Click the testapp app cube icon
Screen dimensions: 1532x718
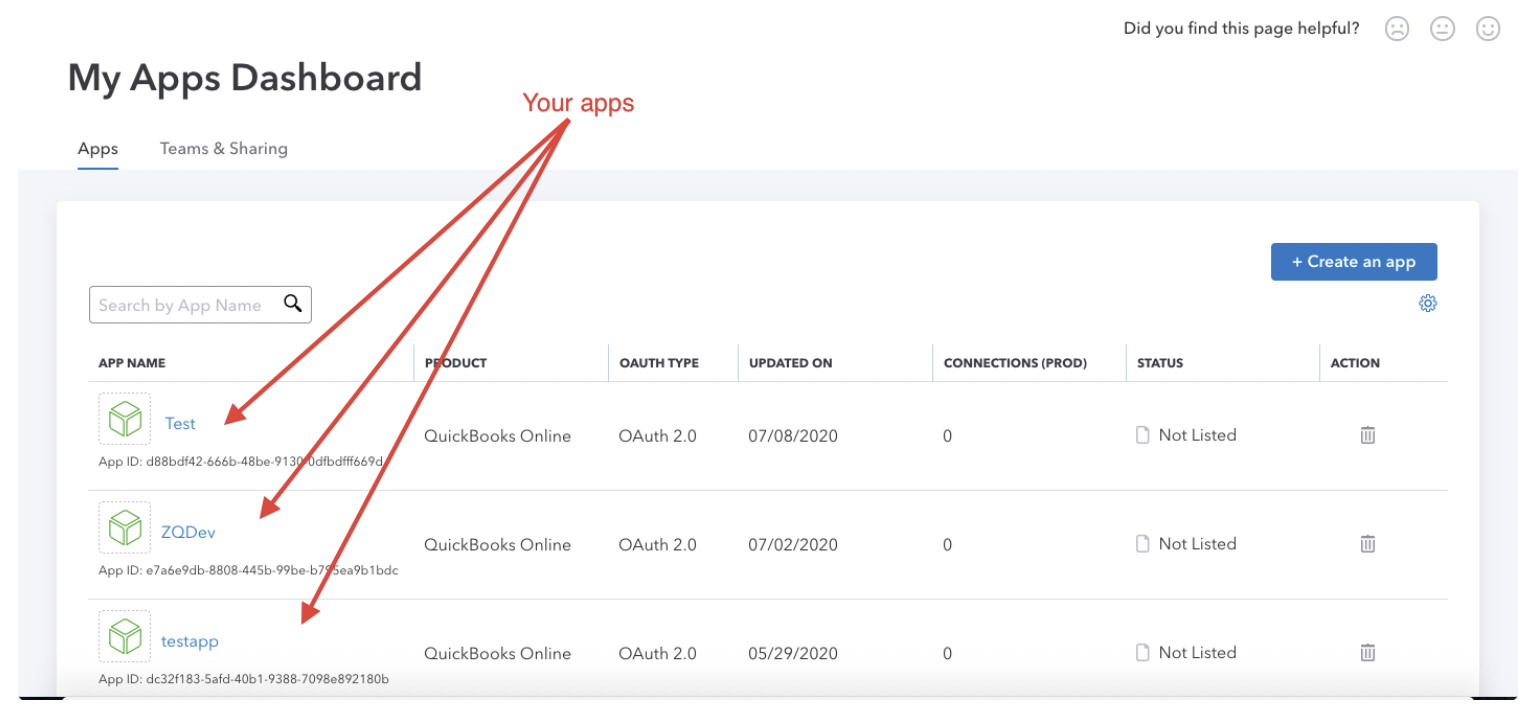coord(125,636)
